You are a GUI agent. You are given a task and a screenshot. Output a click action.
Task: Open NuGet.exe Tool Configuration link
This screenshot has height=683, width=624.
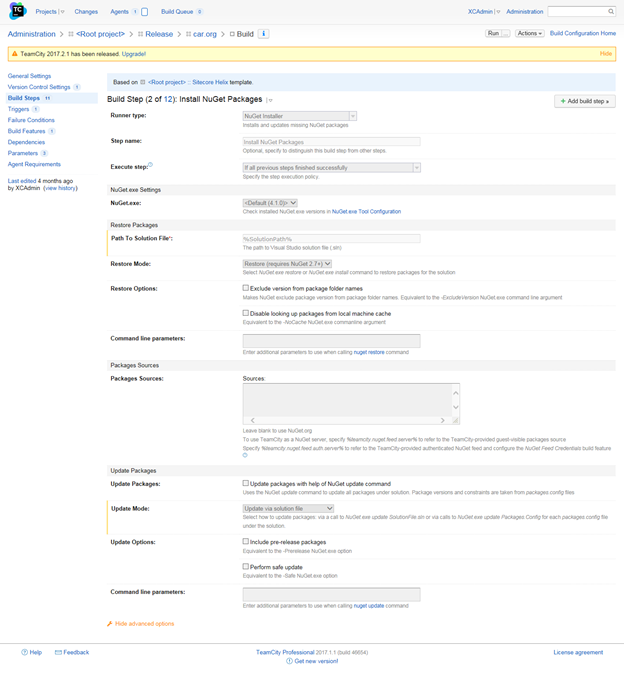pos(366,212)
